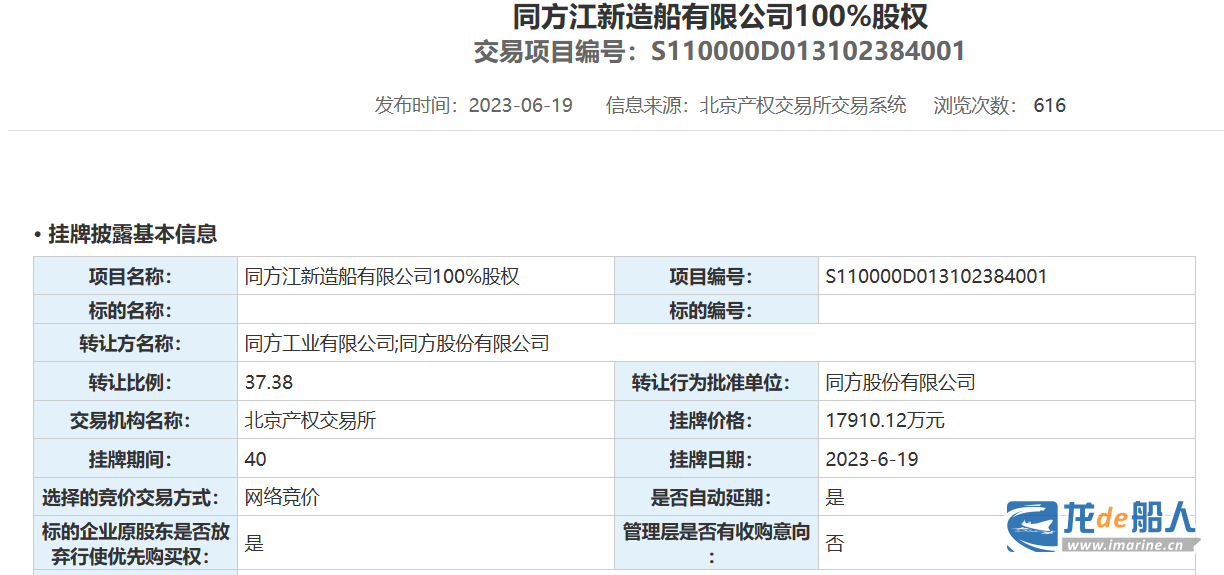Select the listing period value 40

coord(255,459)
